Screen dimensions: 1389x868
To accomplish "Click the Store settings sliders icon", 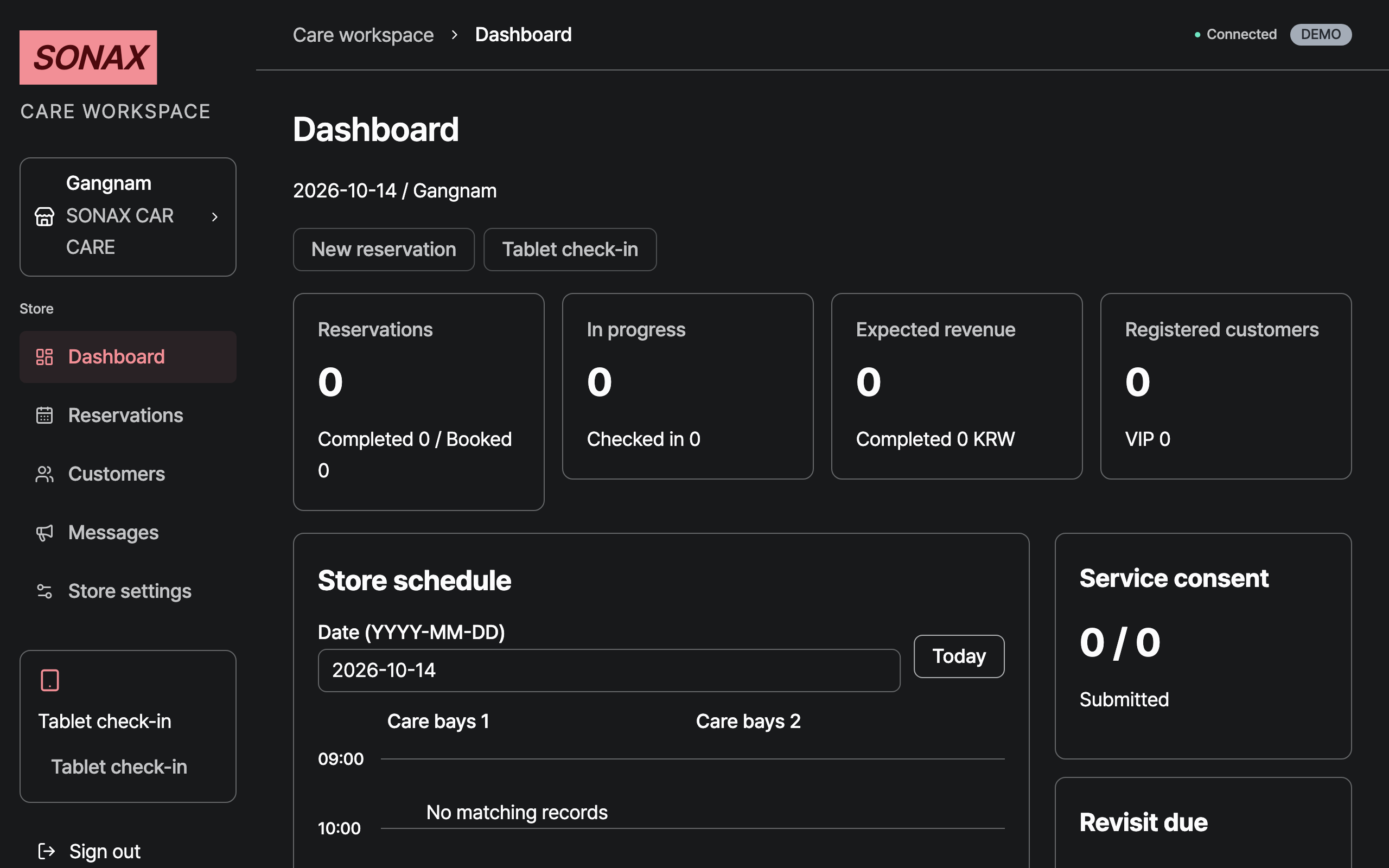I will (x=44, y=591).
